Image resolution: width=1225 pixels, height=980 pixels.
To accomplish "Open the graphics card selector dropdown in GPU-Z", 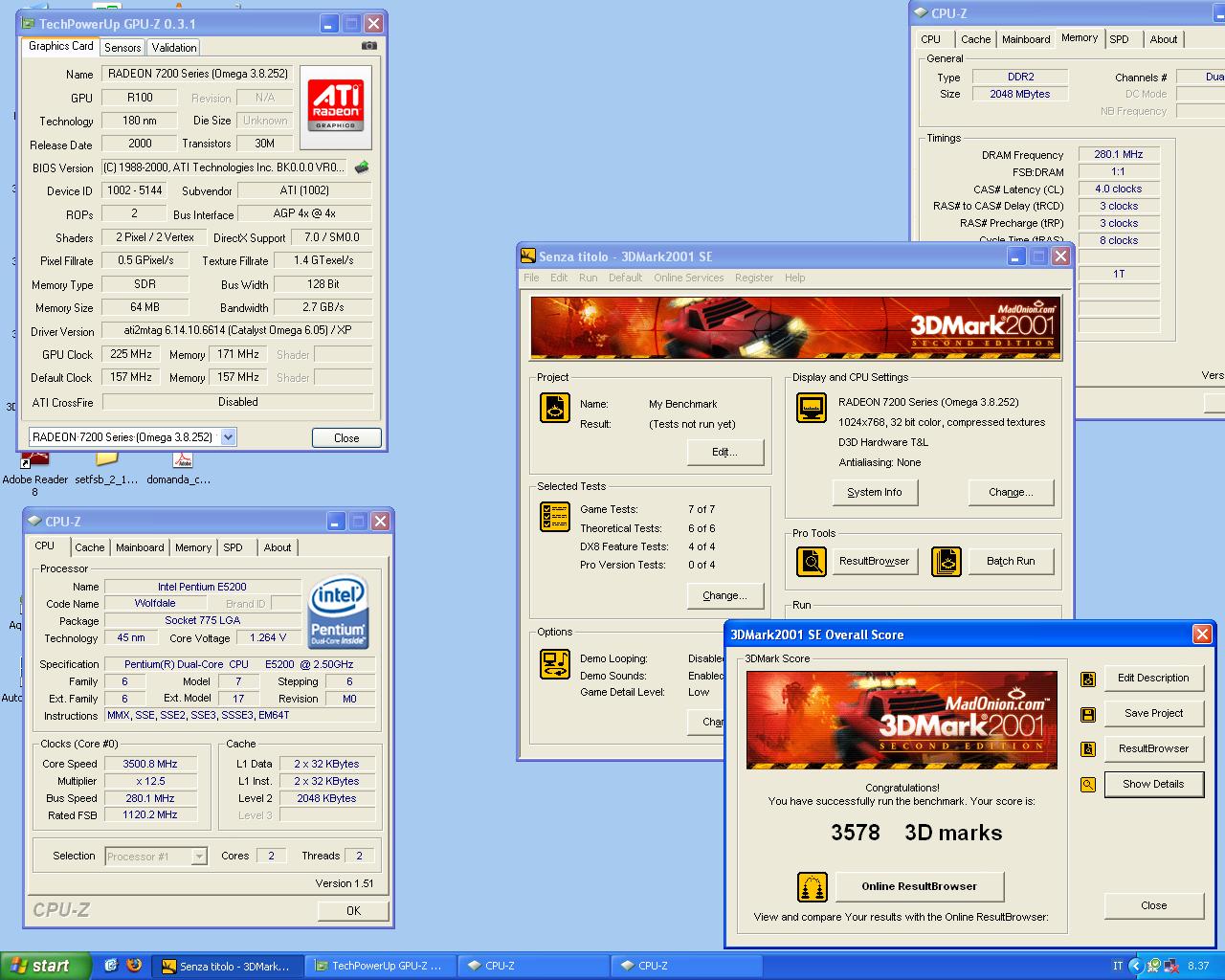I will point(228,437).
